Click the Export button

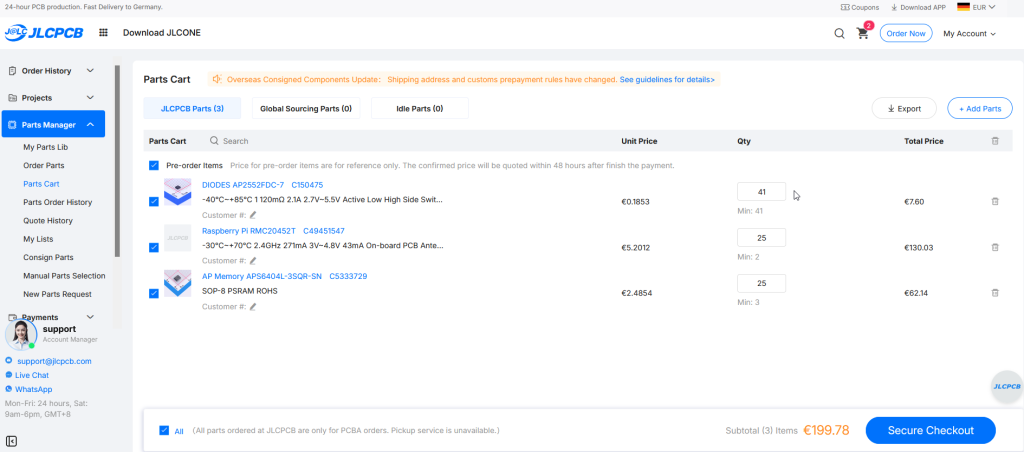click(904, 108)
